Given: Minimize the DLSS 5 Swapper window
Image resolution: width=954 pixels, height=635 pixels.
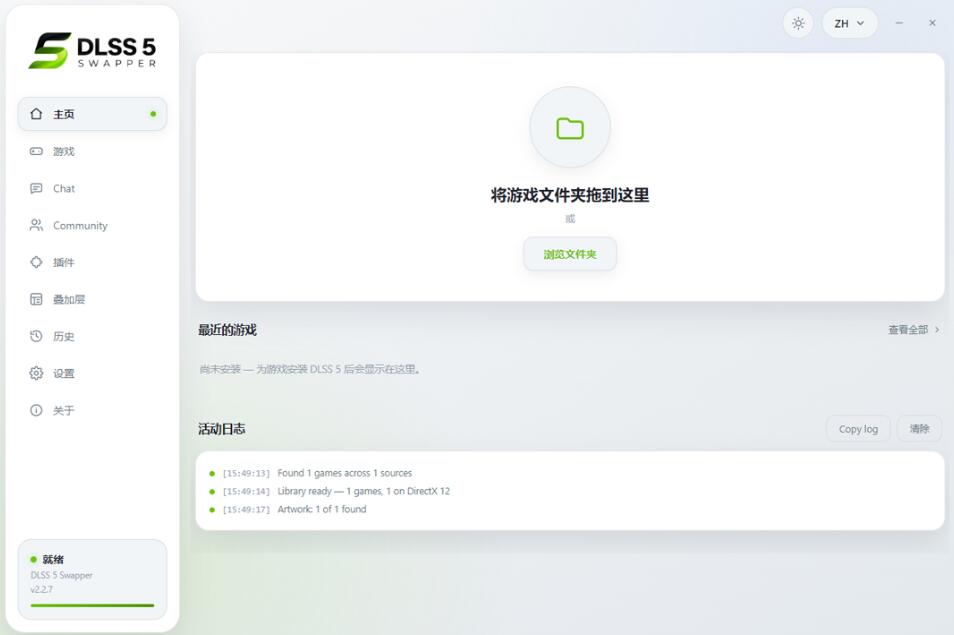Looking at the screenshot, I should [899, 23].
